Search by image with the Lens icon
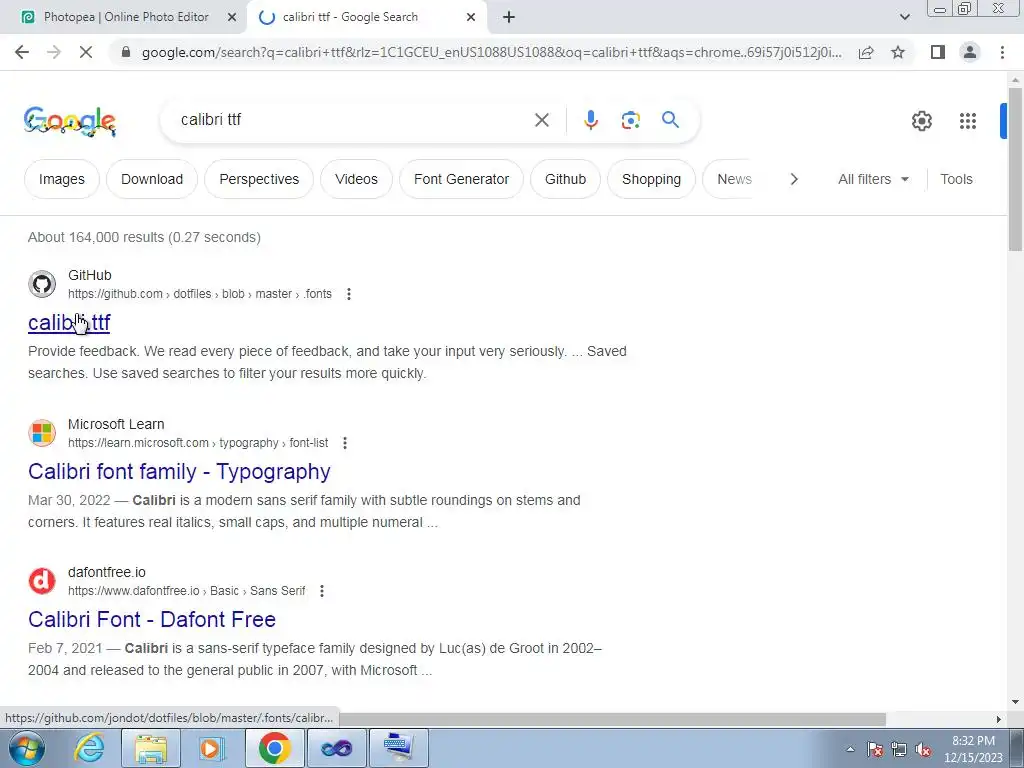Screen dimensions: 1024x768 [x=630, y=120]
